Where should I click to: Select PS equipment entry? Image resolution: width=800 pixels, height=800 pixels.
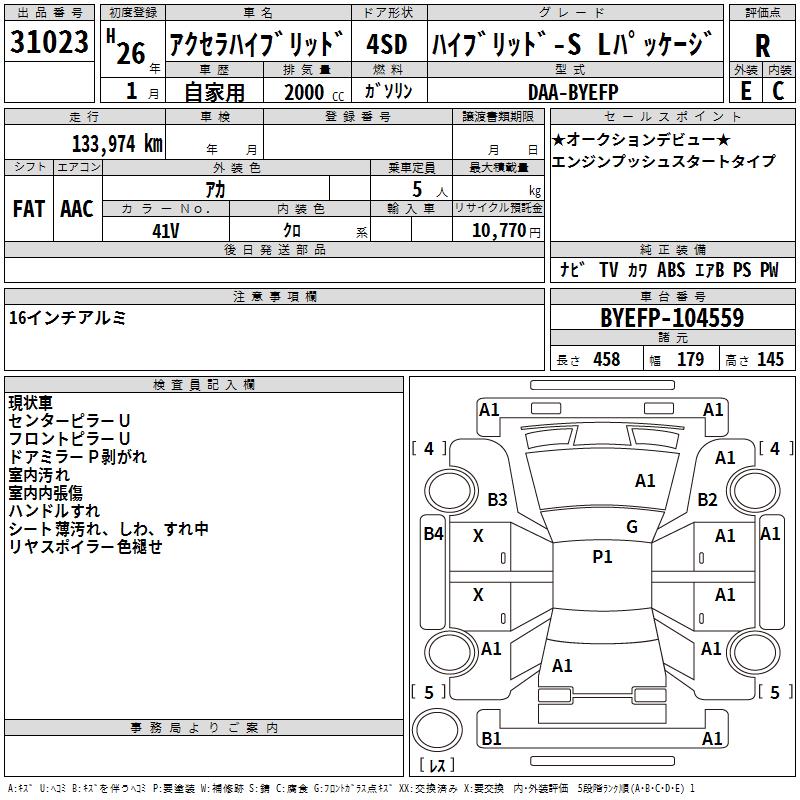click(x=742, y=269)
